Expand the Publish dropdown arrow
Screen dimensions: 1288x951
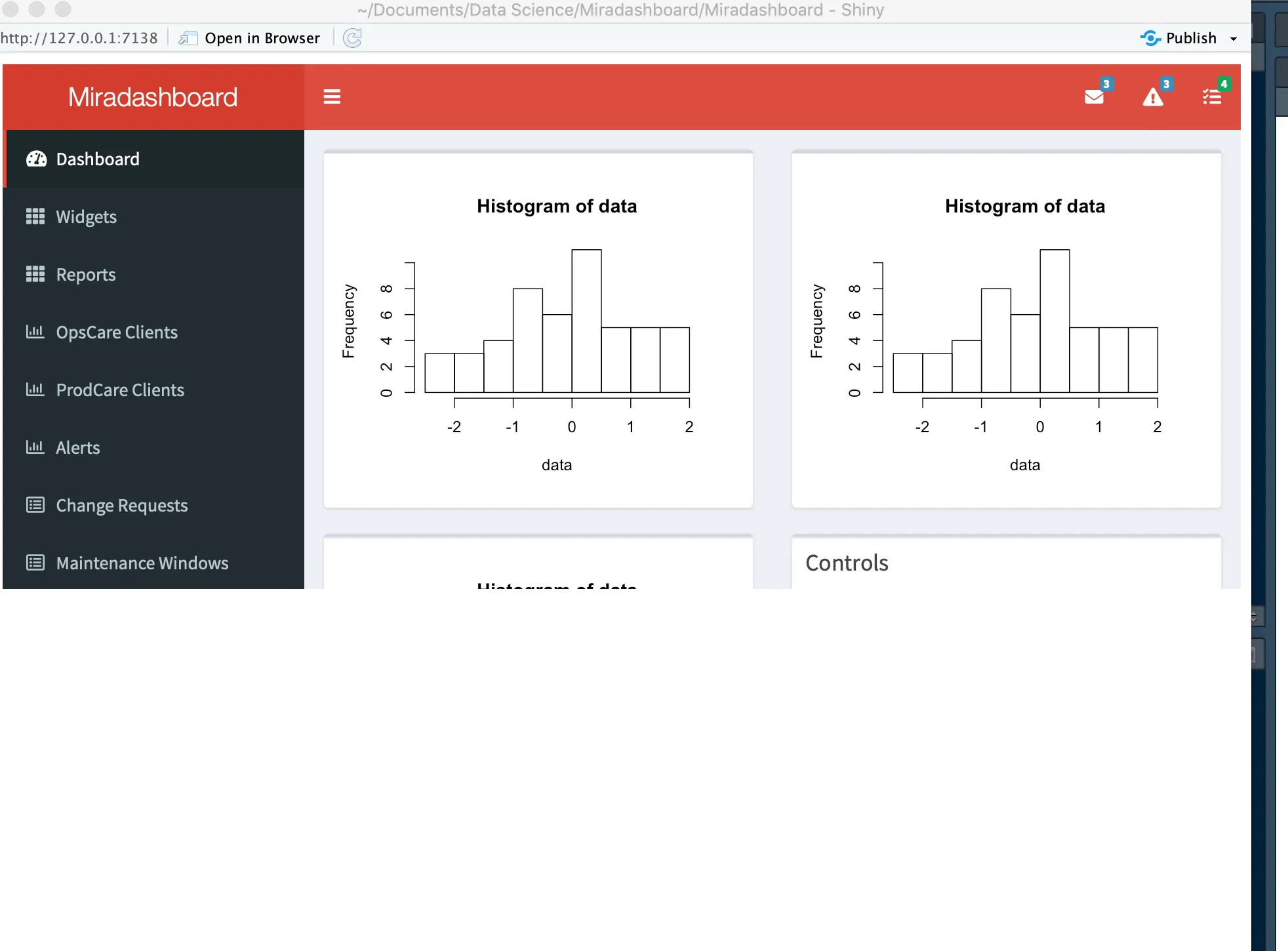pyautogui.click(x=1234, y=39)
